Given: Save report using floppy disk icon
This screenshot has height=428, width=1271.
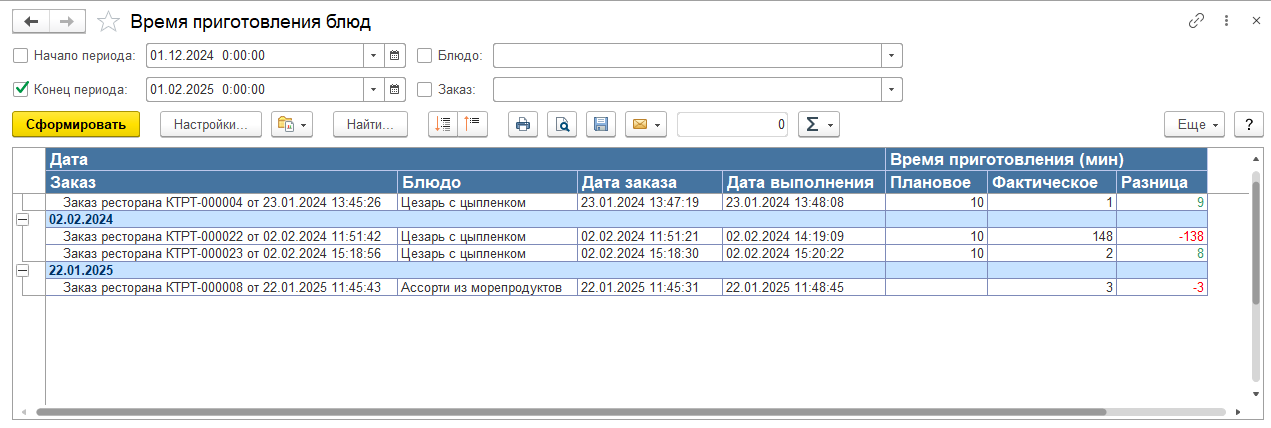Looking at the screenshot, I should (x=601, y=124).
